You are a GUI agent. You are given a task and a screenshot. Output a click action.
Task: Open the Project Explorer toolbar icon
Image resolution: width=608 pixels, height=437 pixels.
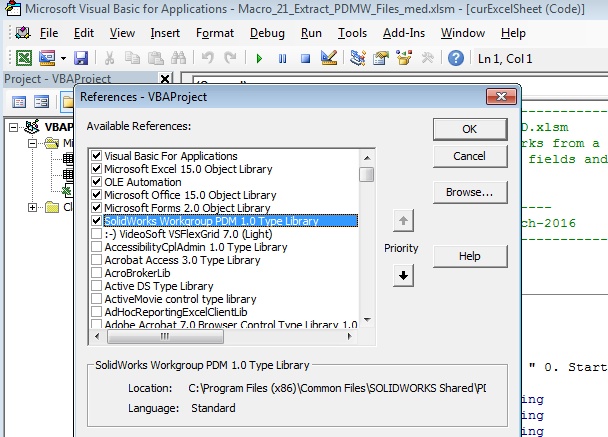click(x=358, y=58)
